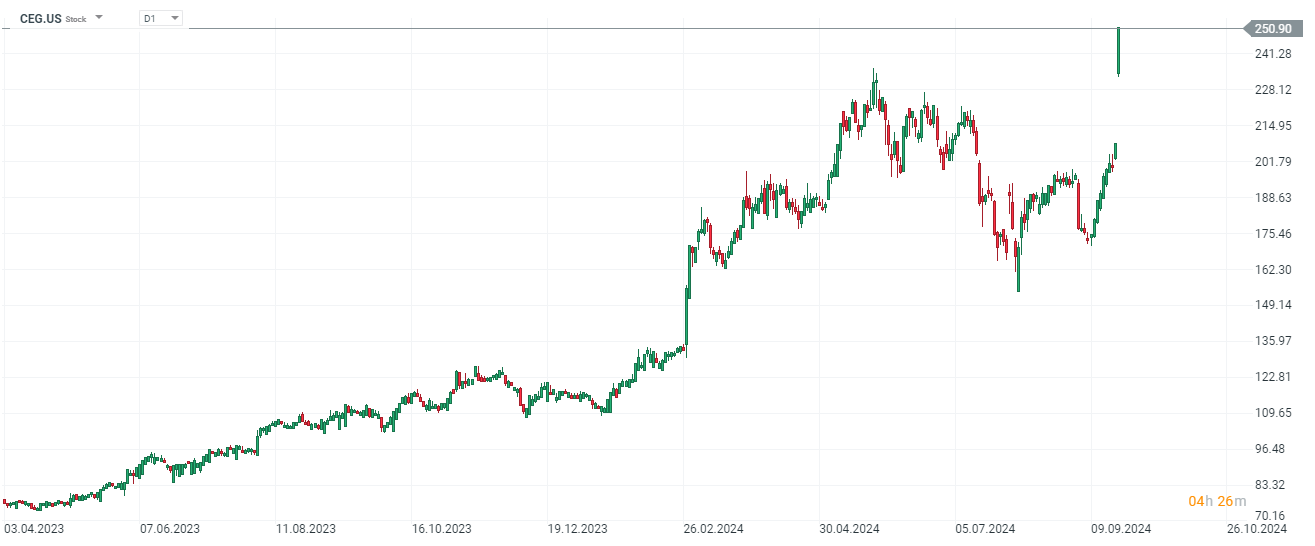1315x546 pixels.
Task: Click the 162.30 price axis label
Action: [1272, 270]
